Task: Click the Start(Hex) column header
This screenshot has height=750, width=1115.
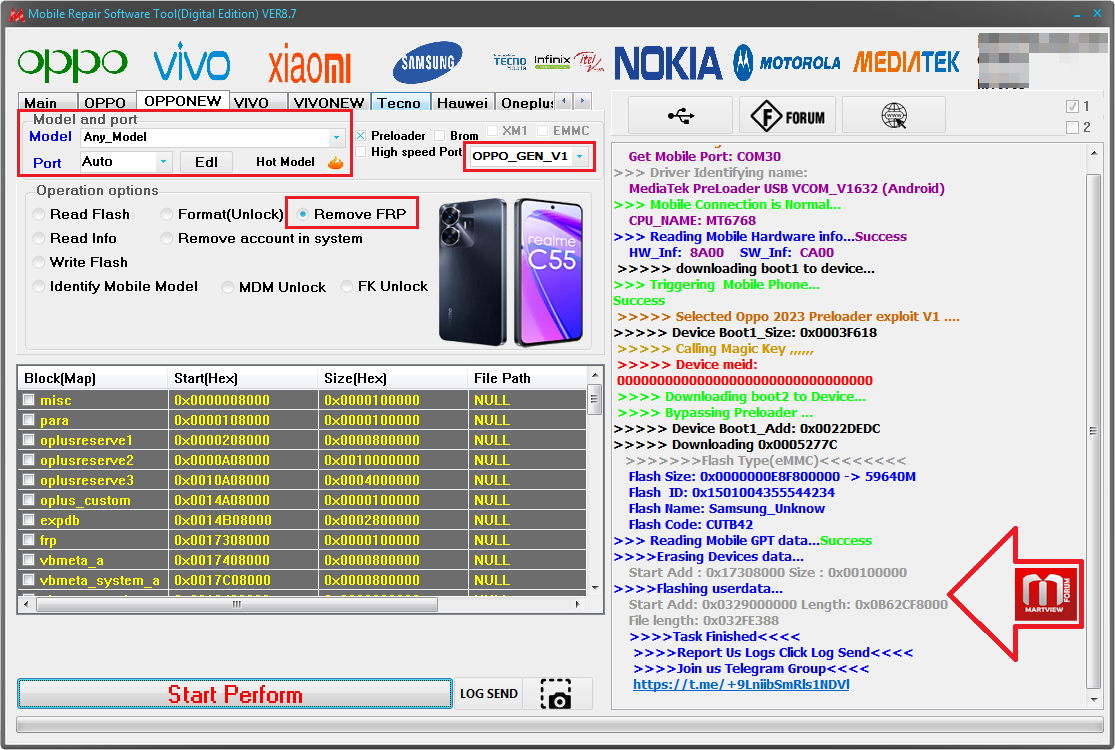Action: pyautogui.click(x=242, y=378)
